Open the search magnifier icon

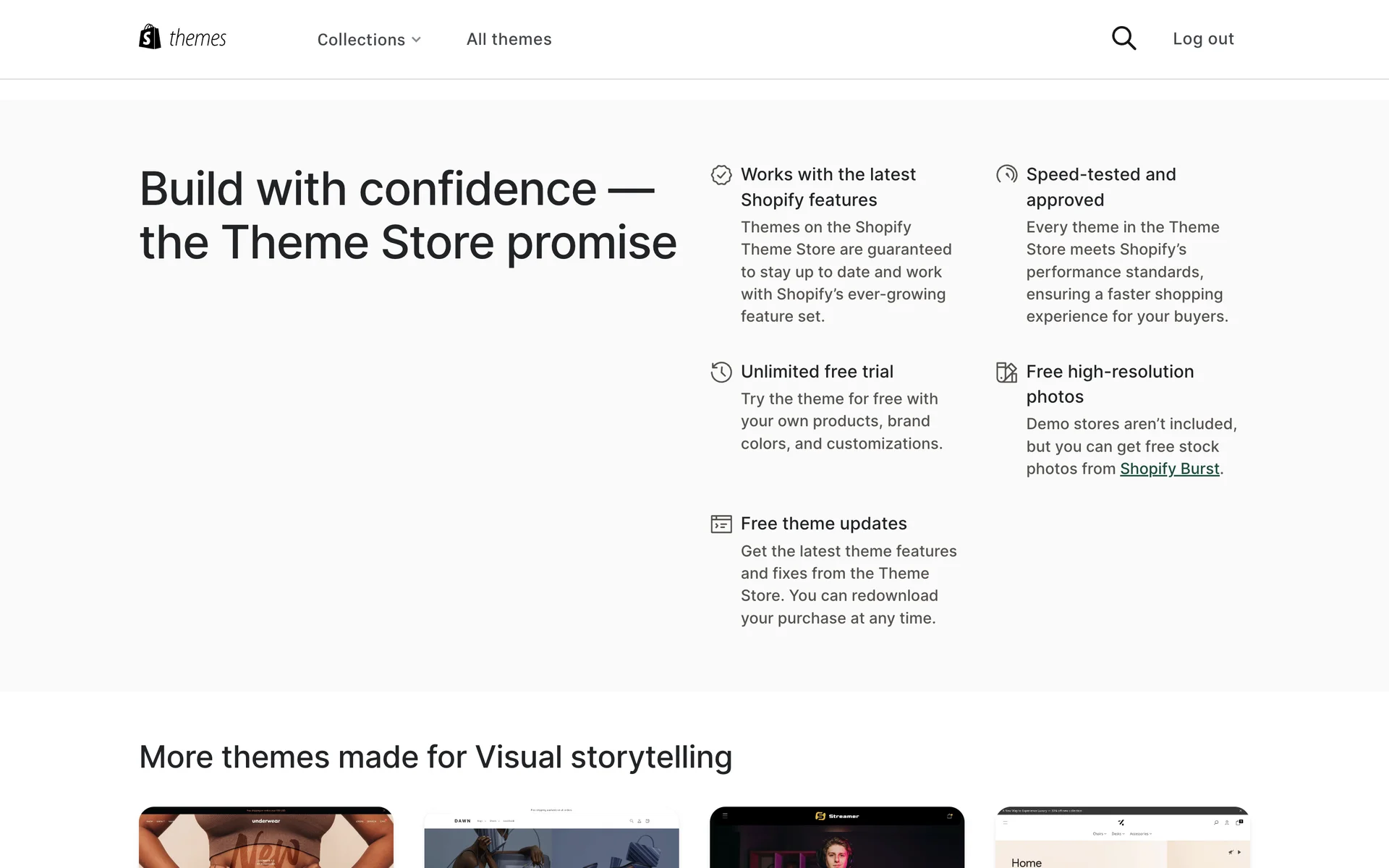(x=1123, y=38)
